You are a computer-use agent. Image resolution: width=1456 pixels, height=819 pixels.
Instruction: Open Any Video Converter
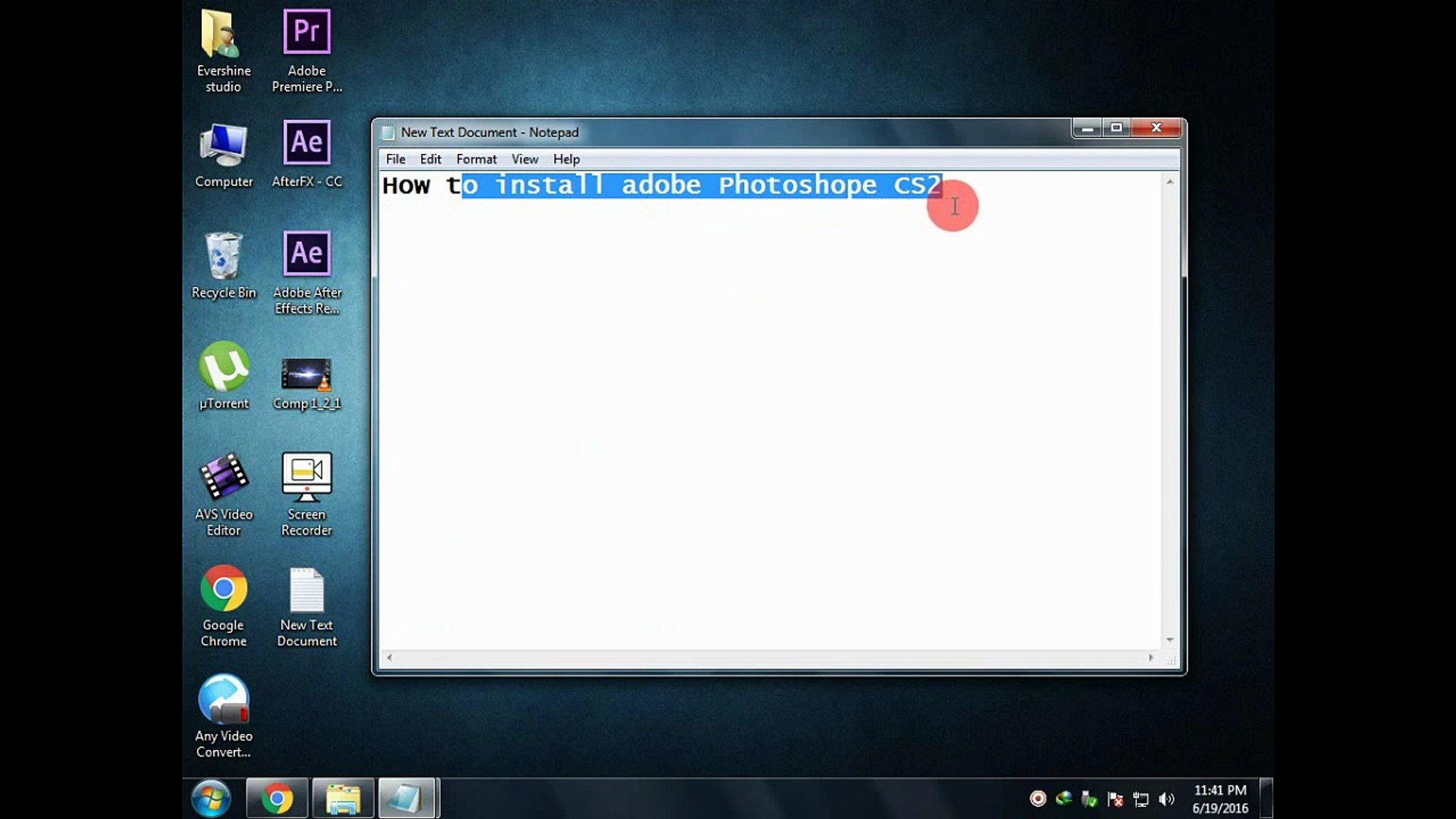[223, 698]
